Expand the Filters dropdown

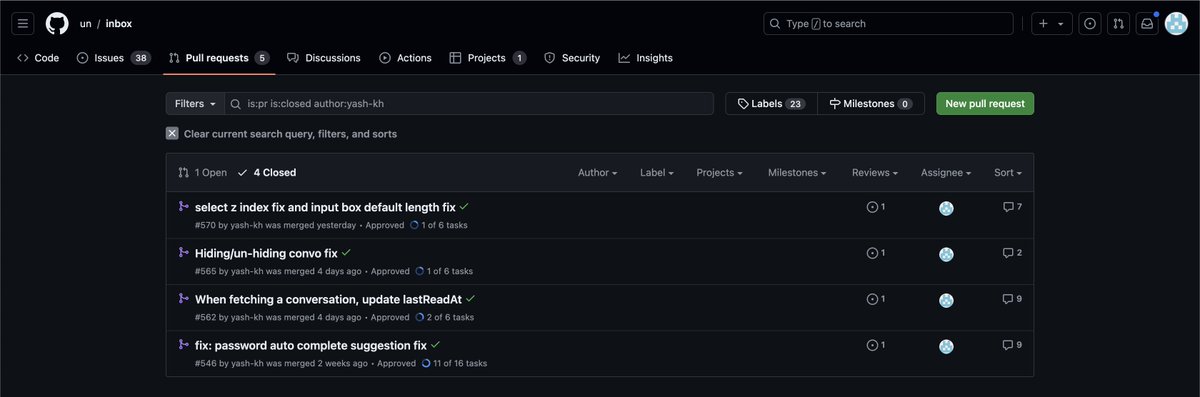pyautogui.click(x=195, y=103)
